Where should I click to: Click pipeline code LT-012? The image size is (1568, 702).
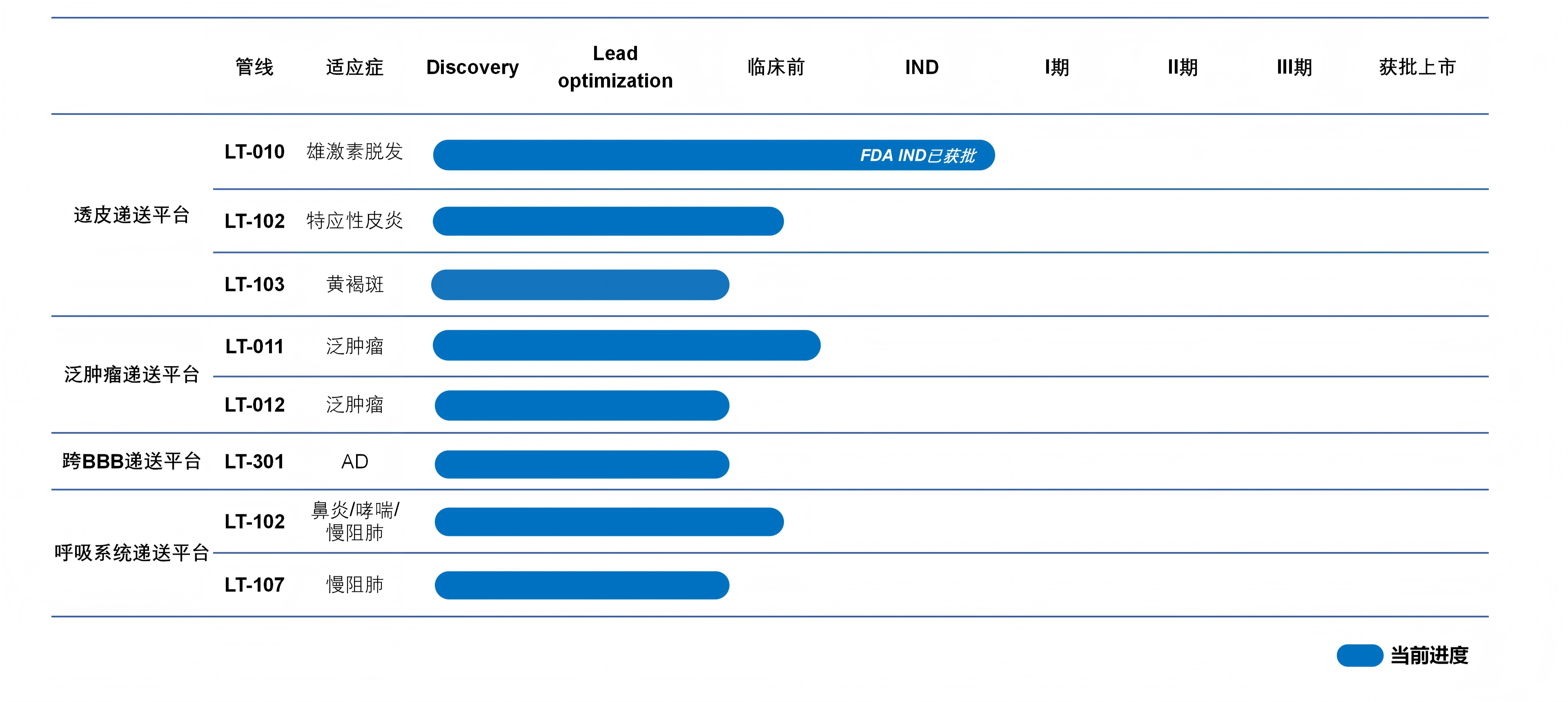pyautogui.click(x=254, y=404)
